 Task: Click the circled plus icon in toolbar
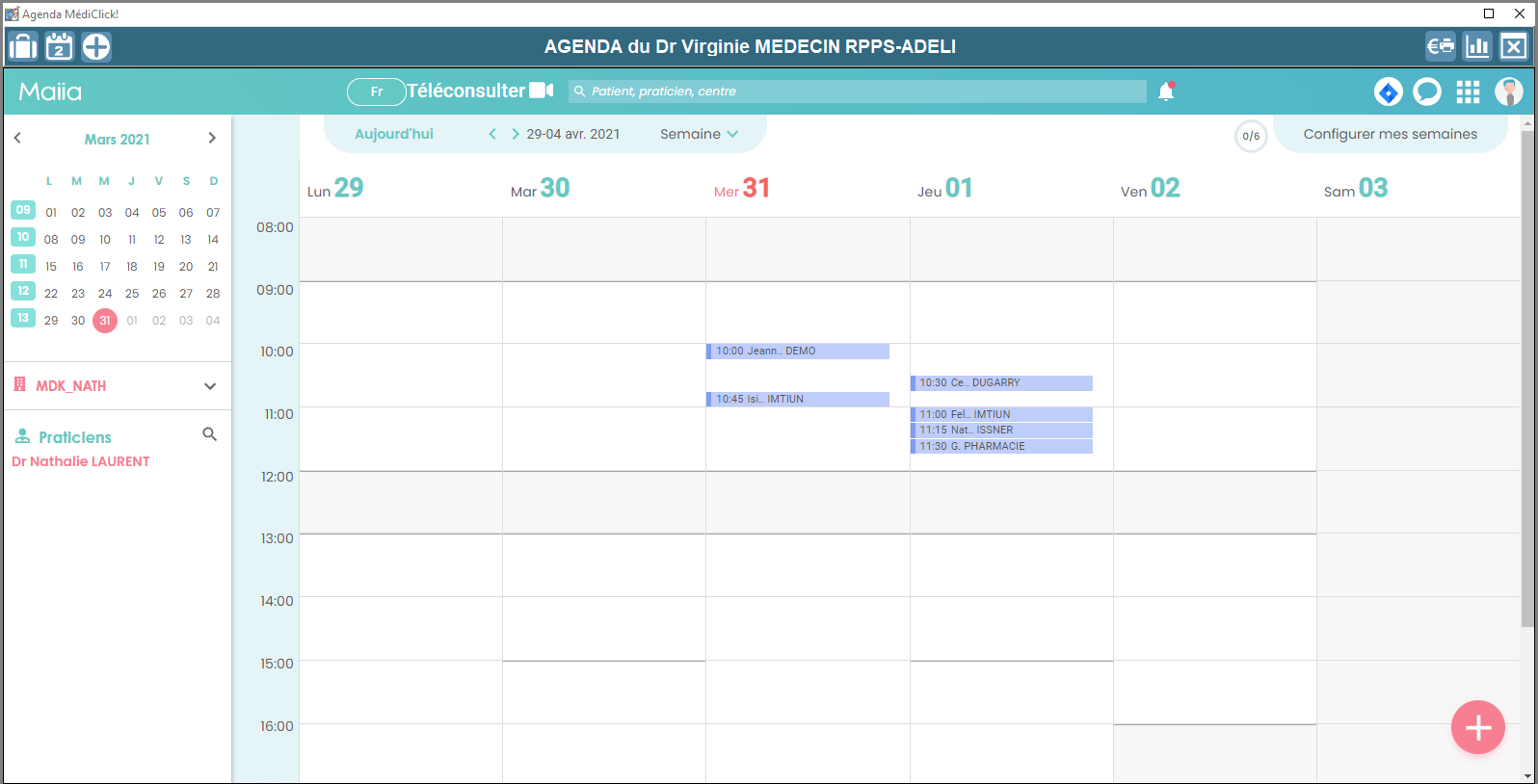96,46
